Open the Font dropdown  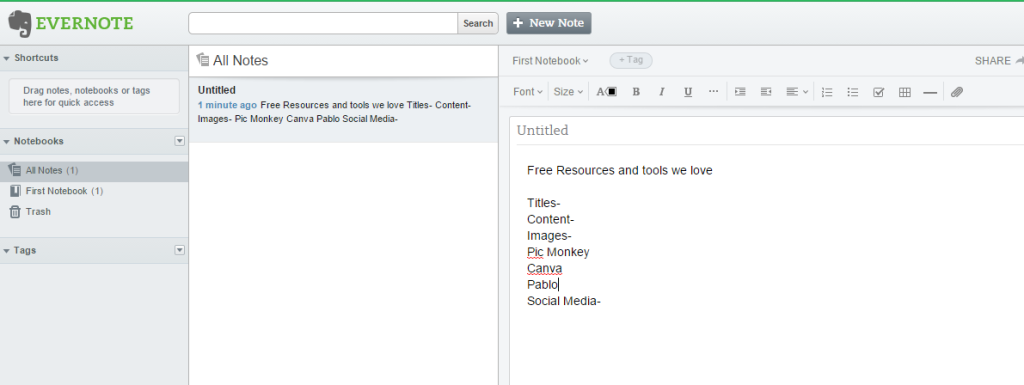[x=528, y=92]
